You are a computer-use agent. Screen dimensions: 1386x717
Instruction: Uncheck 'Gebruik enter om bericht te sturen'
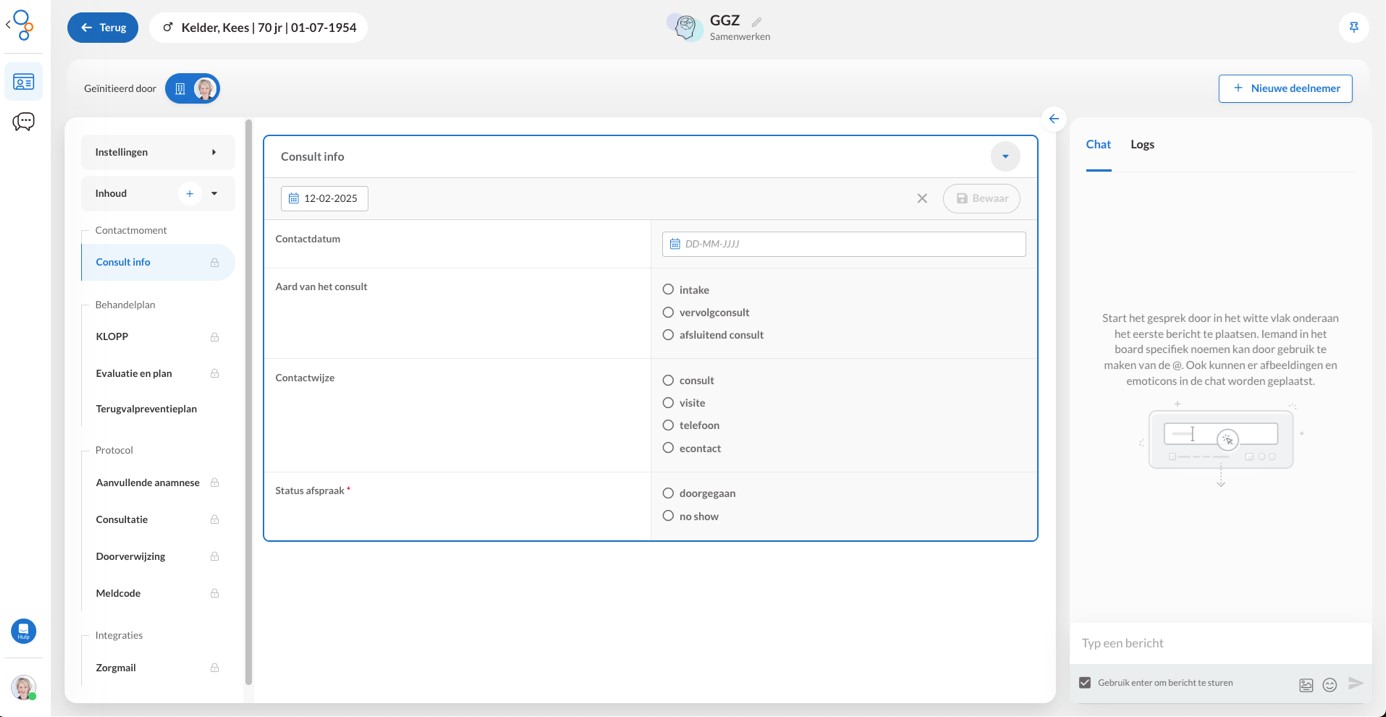click(1085, 683)
